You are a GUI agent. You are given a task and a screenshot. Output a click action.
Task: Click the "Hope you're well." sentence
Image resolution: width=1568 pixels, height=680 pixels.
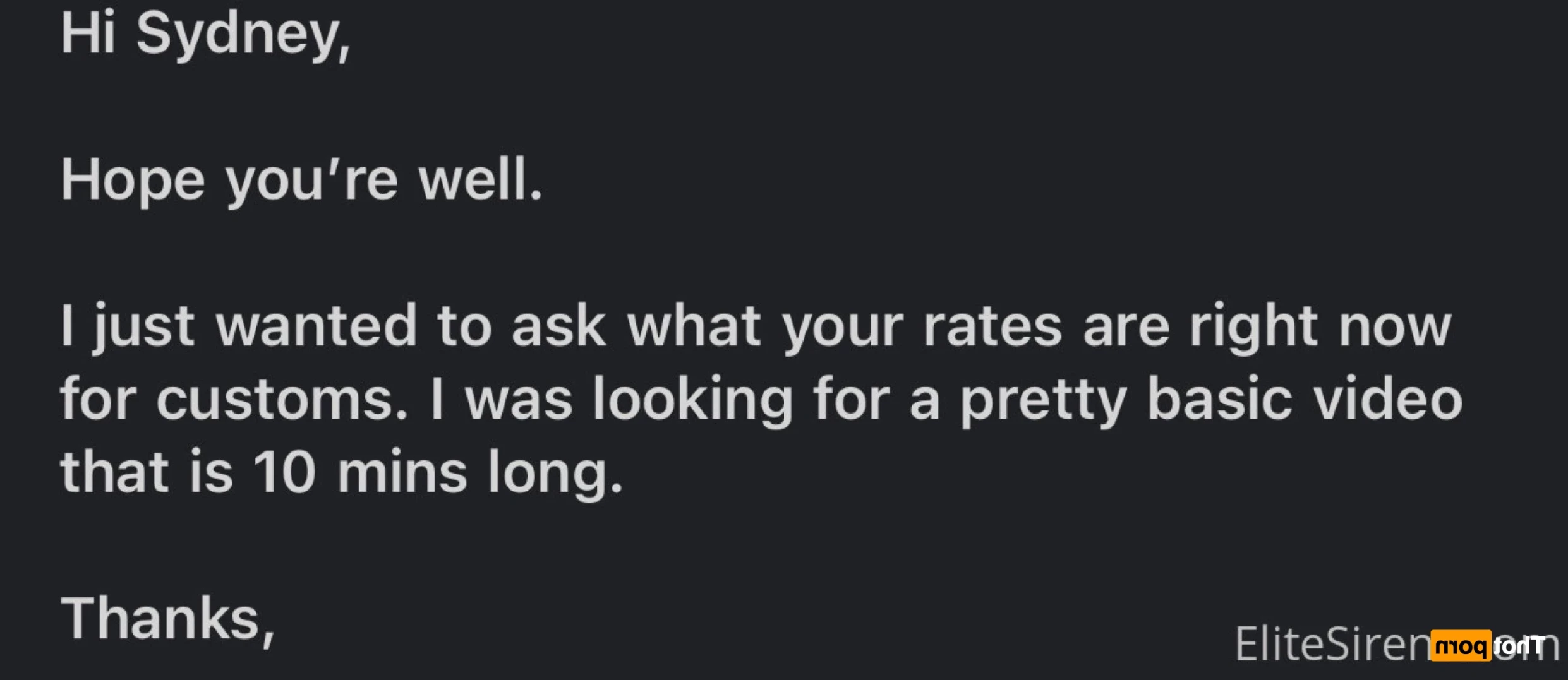point(301,181)
